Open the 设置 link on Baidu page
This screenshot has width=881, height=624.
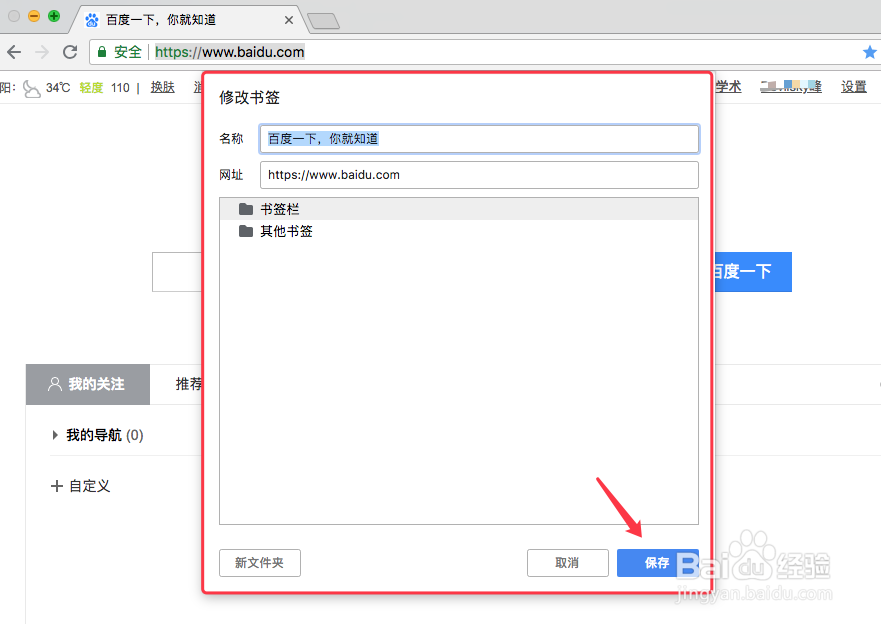pos(853,87)
